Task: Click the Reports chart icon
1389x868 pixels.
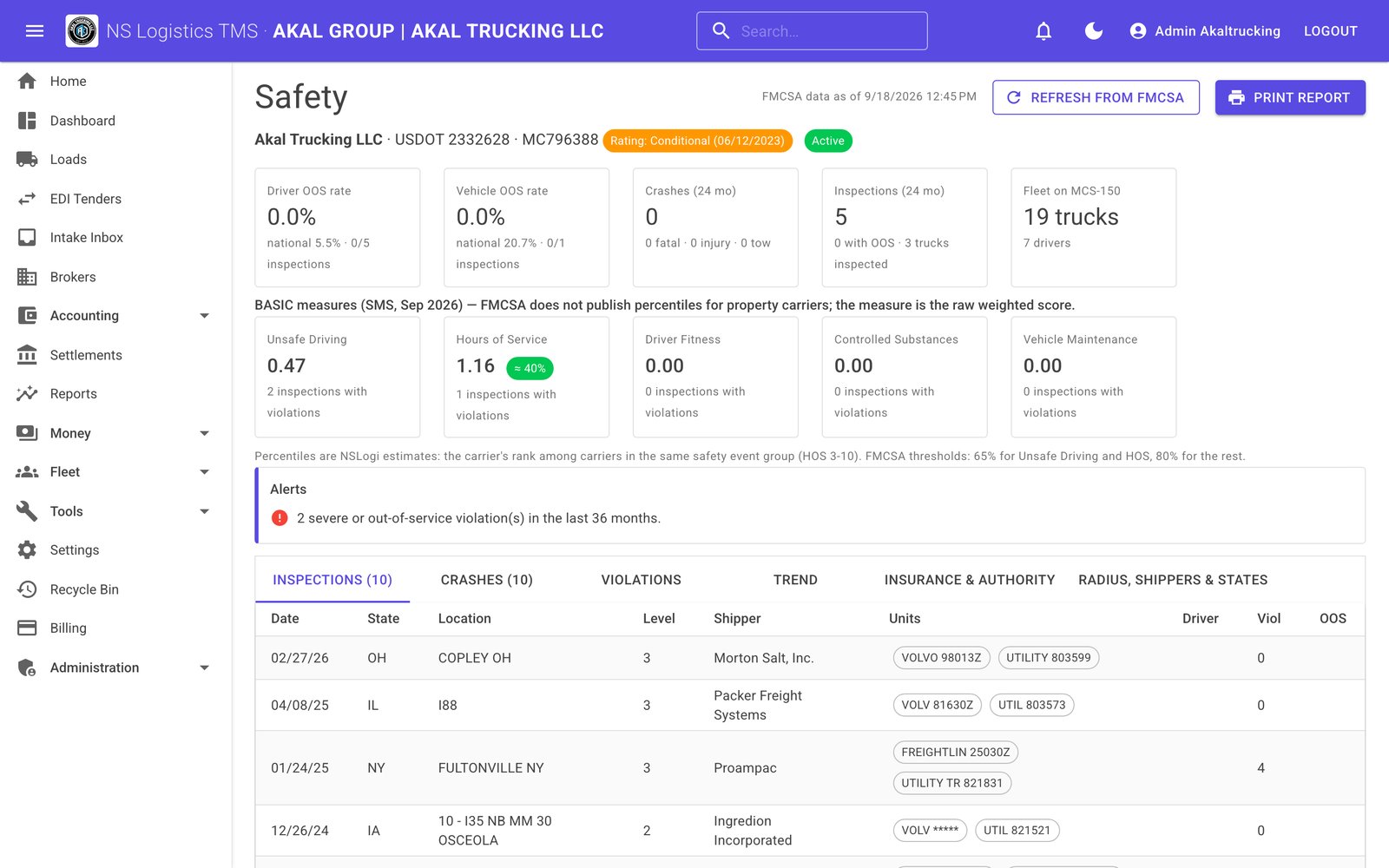Action: 27,393
